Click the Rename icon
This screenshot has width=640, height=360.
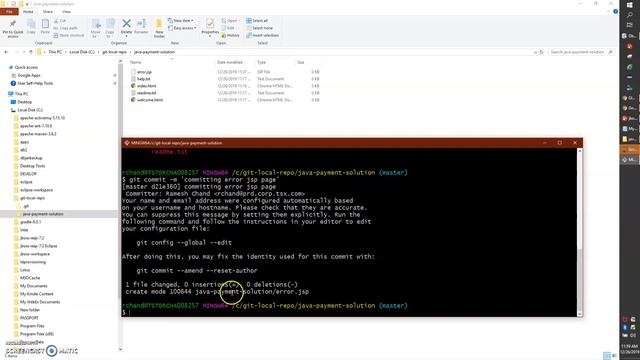point(141,24)
